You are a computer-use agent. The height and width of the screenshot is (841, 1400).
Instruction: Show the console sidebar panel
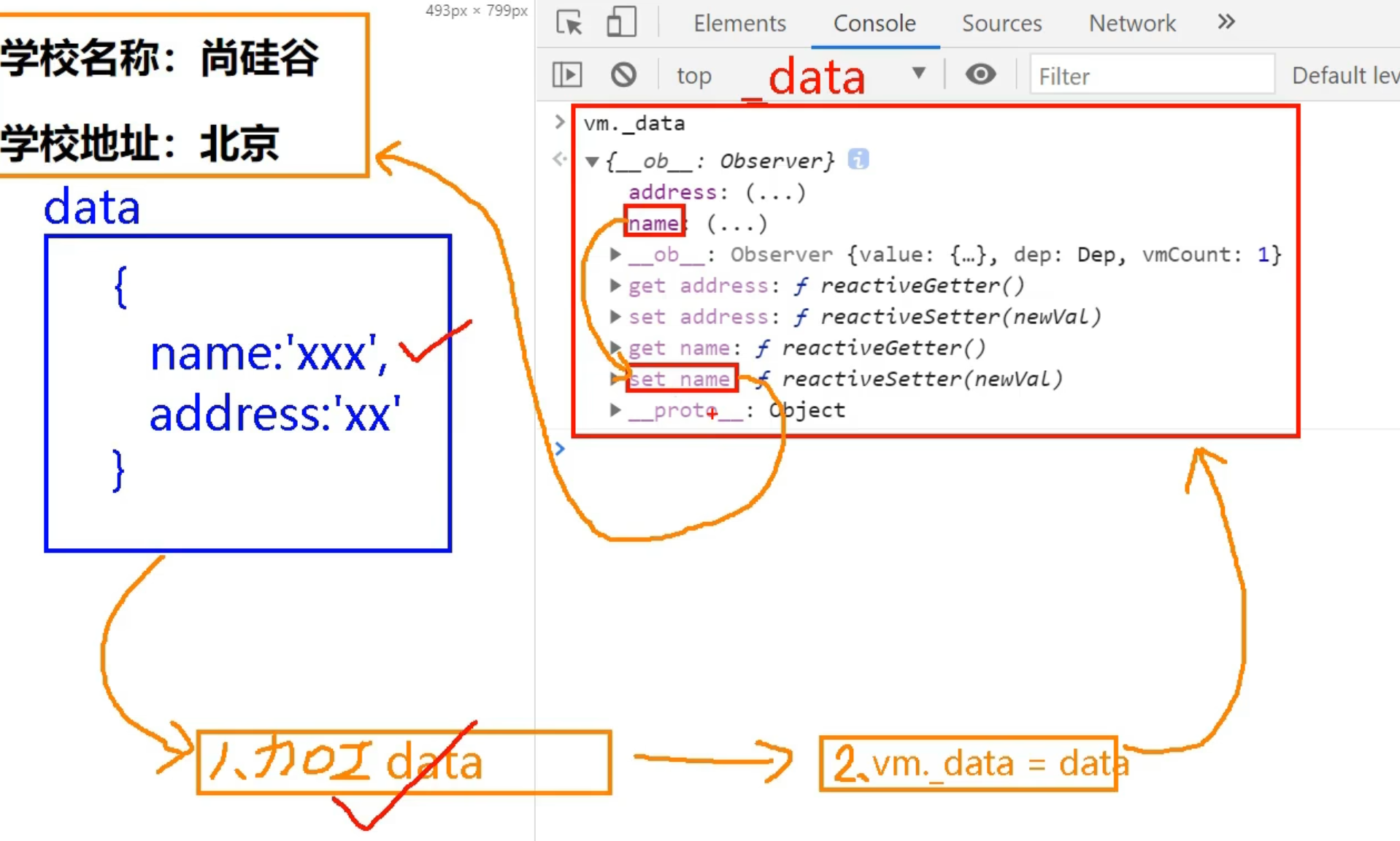pos(567,74)
